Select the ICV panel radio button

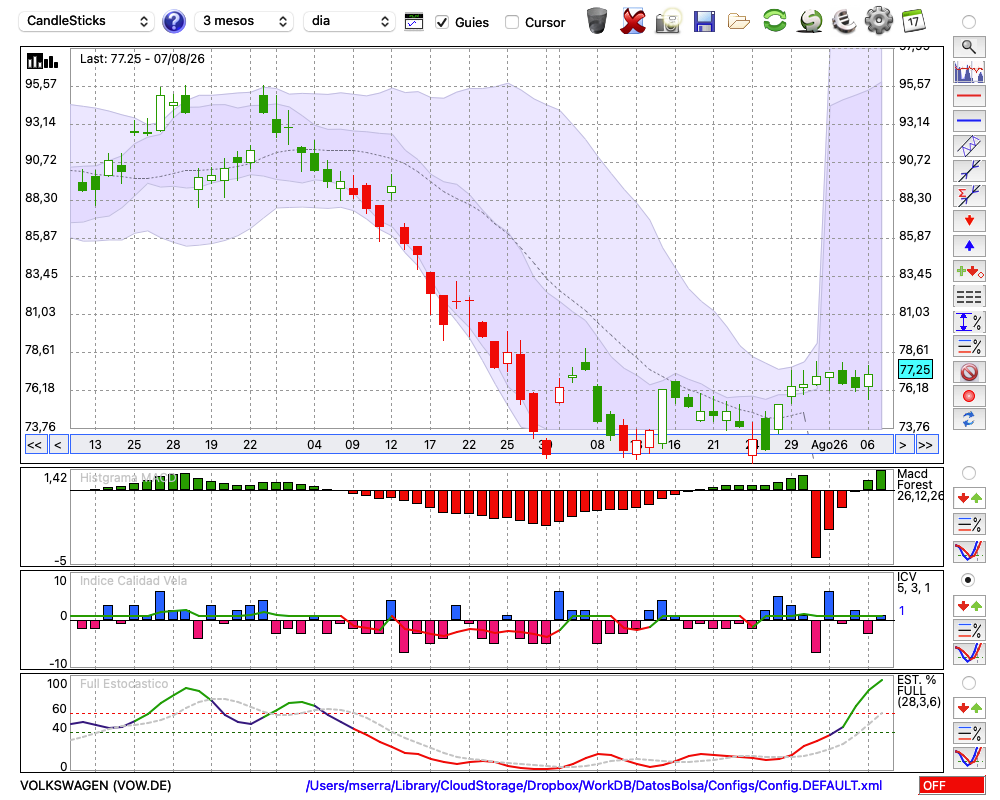click(968, 580)
